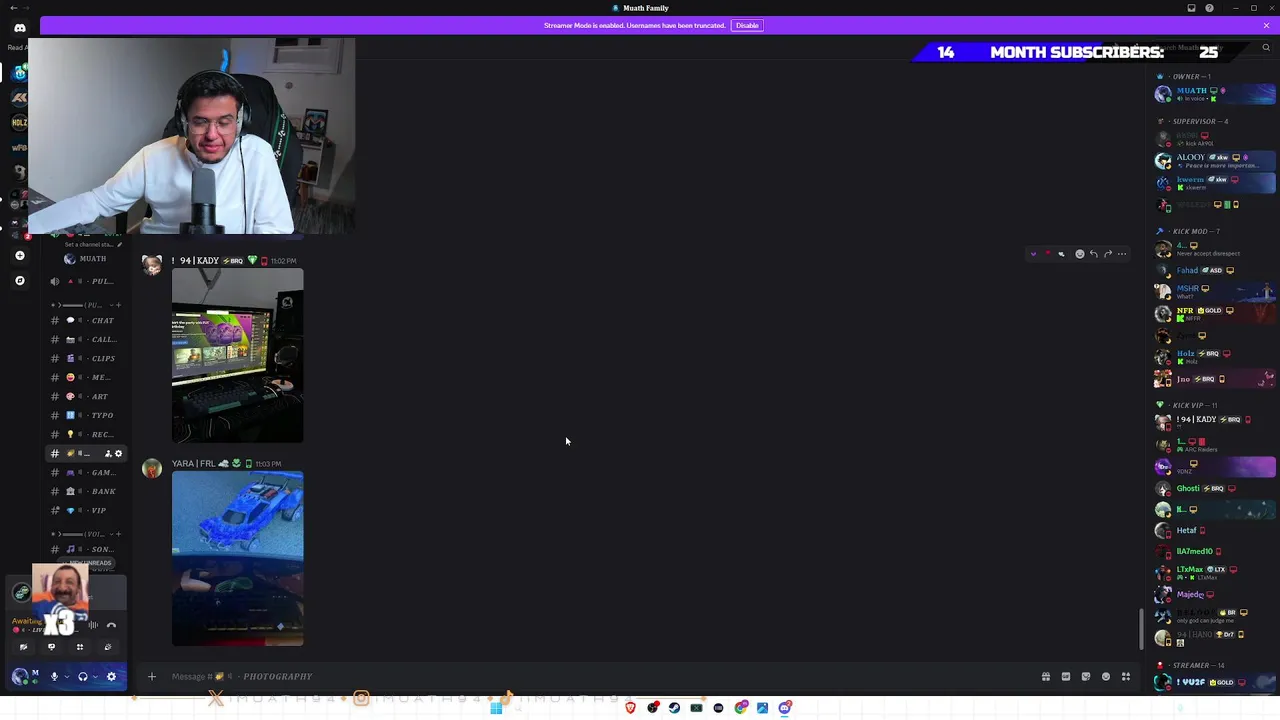The image size is (1280, 720).
Task: Open Discover servers compass icon
Action: [x=20, y=281]
